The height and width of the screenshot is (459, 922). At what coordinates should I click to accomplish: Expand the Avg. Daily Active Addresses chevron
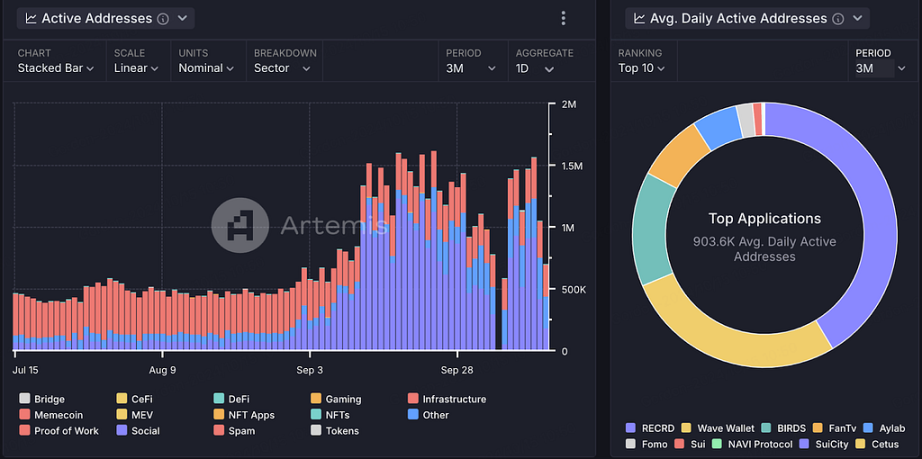(857, 18)
